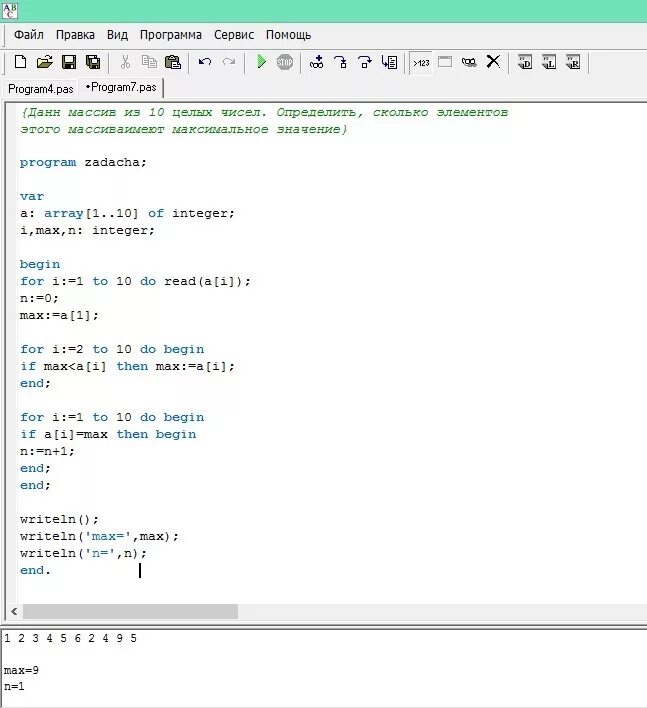Click the read(a[i]) loop line
Screen dimensions: 647x708
[135, 281]
